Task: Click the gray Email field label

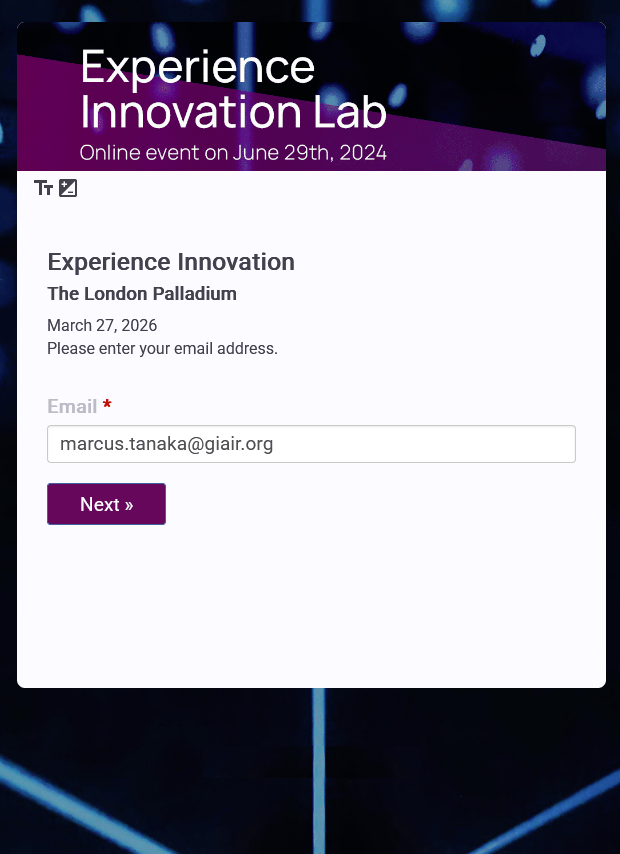Action: (72, 406)
